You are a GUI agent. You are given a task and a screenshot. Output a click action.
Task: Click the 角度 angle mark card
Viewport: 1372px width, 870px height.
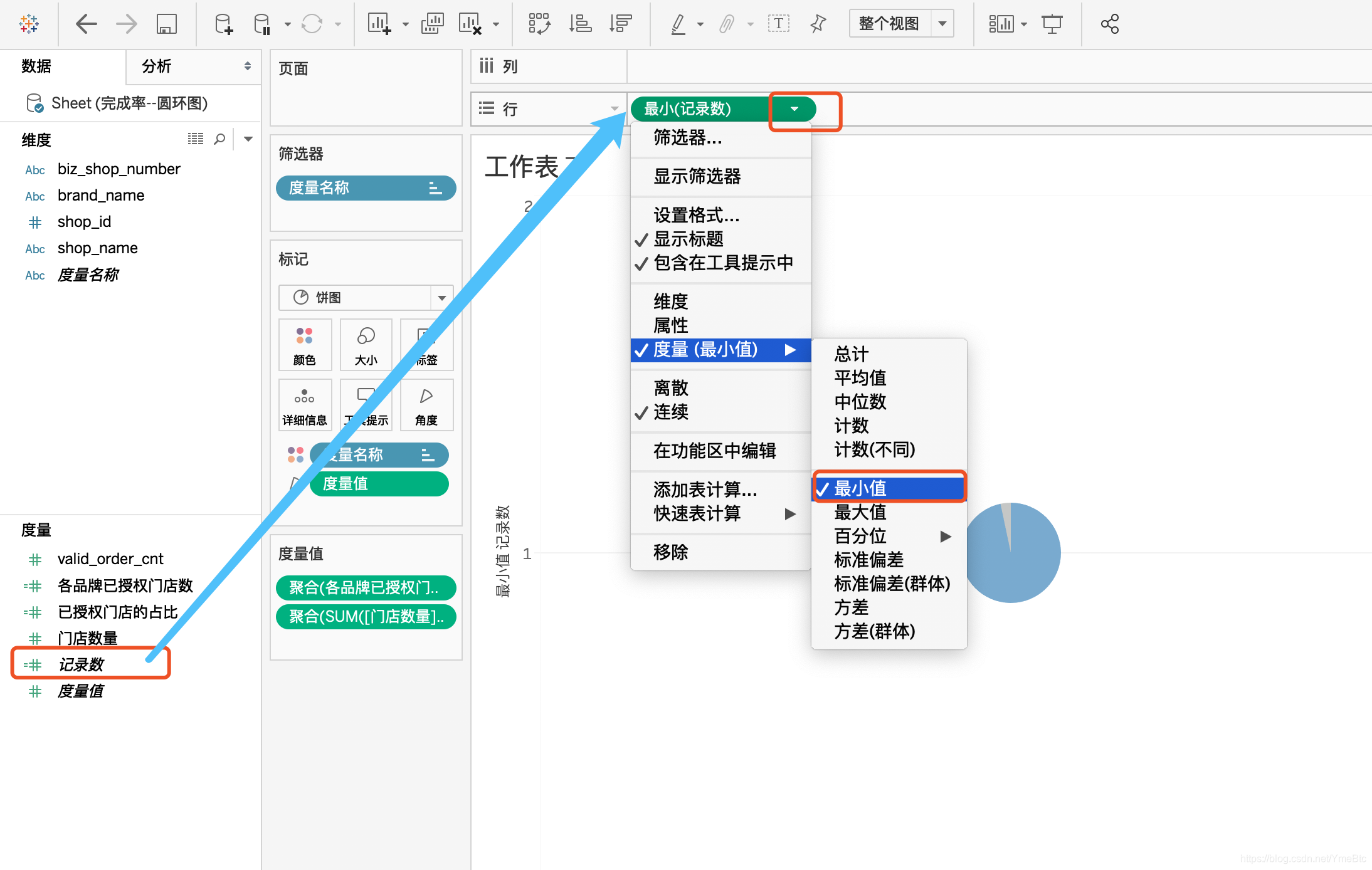426,405
